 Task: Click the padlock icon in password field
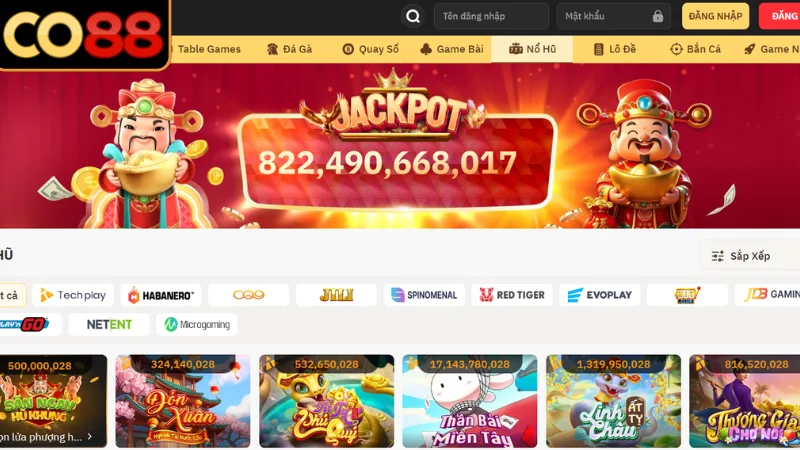click(x=658, y=16)
